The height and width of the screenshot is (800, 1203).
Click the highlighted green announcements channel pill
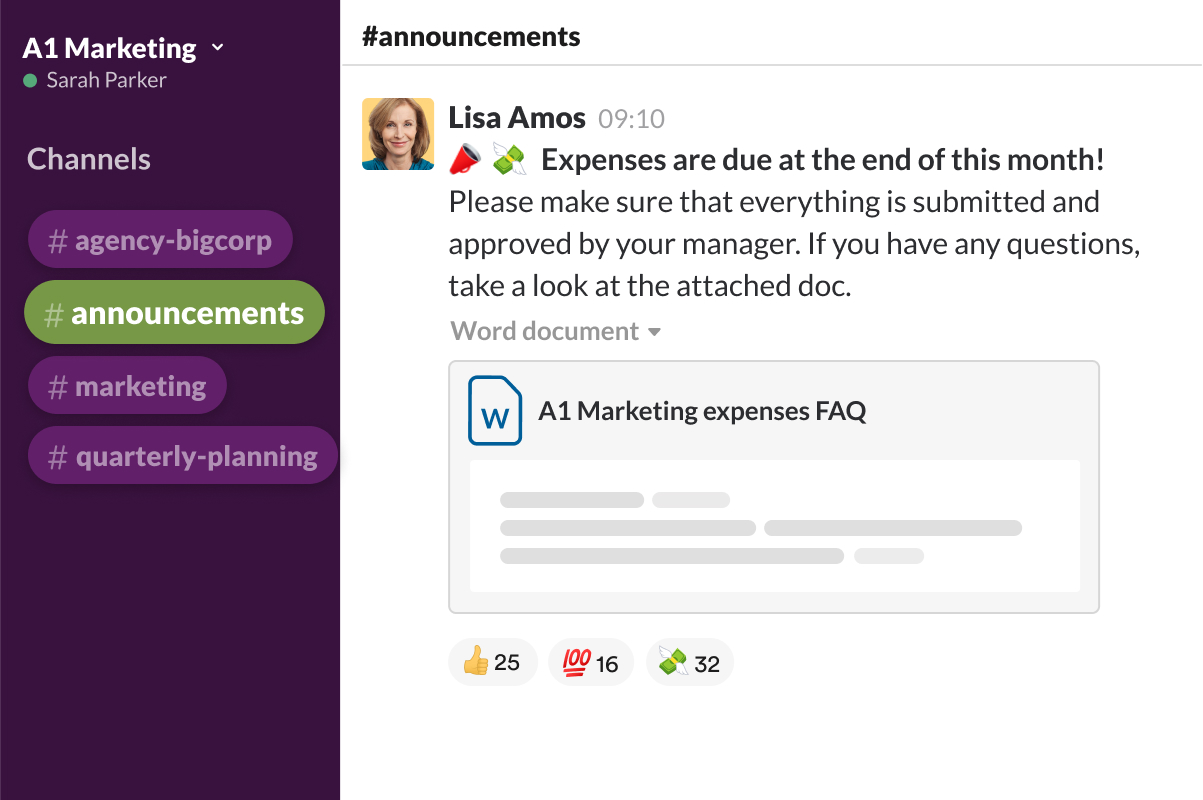[174, 312]
